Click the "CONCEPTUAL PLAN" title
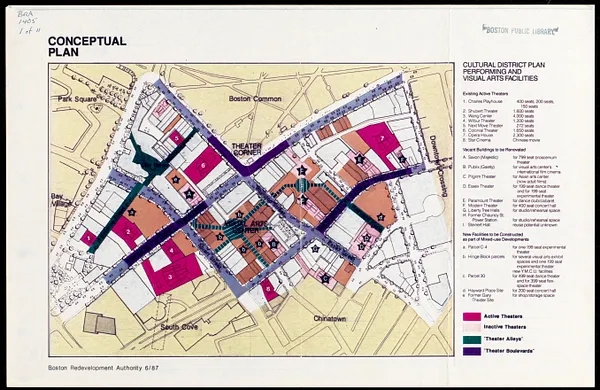The image size is (600, 390). 87,46
